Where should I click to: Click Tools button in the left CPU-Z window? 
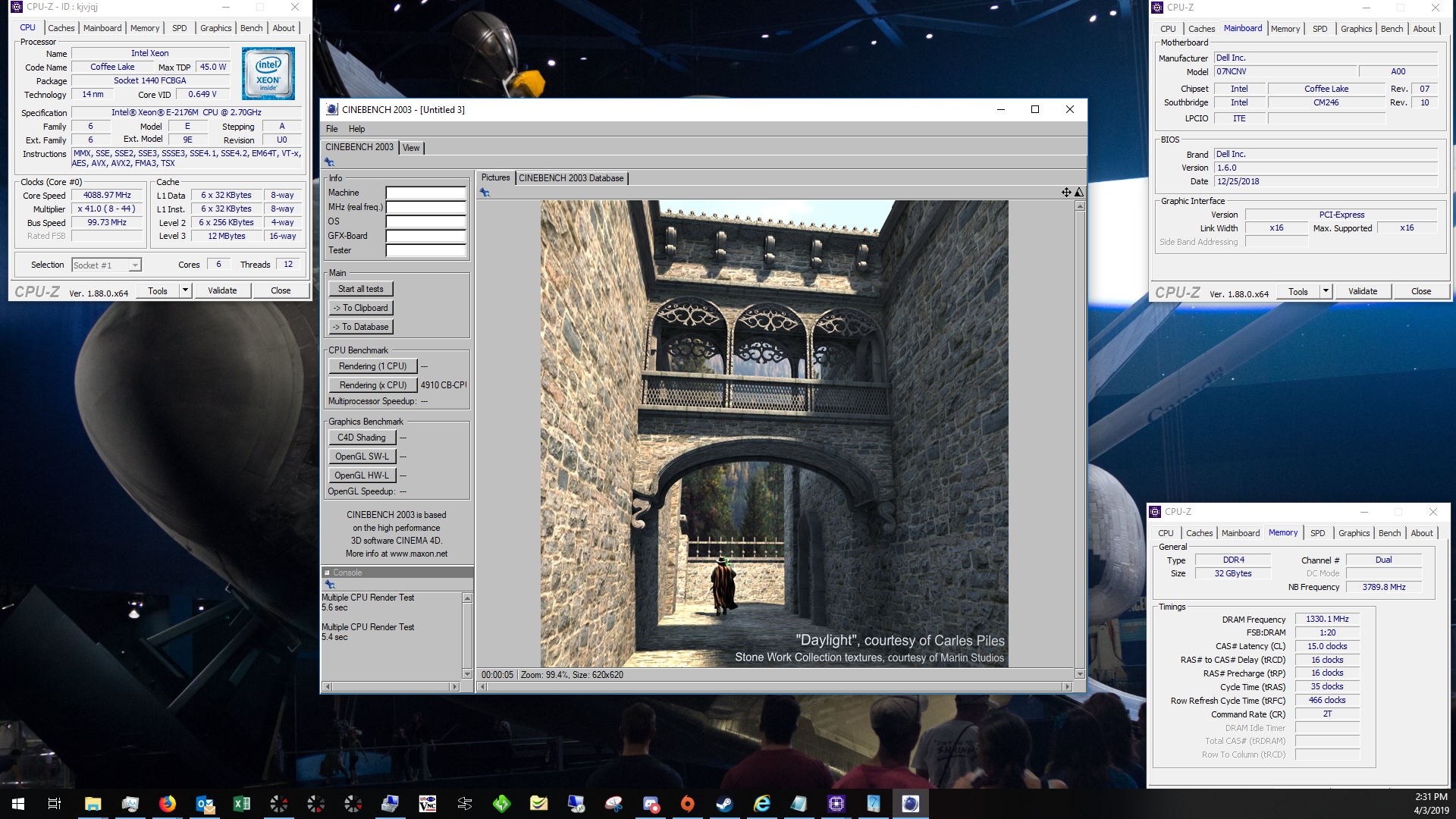coord(158,290)
